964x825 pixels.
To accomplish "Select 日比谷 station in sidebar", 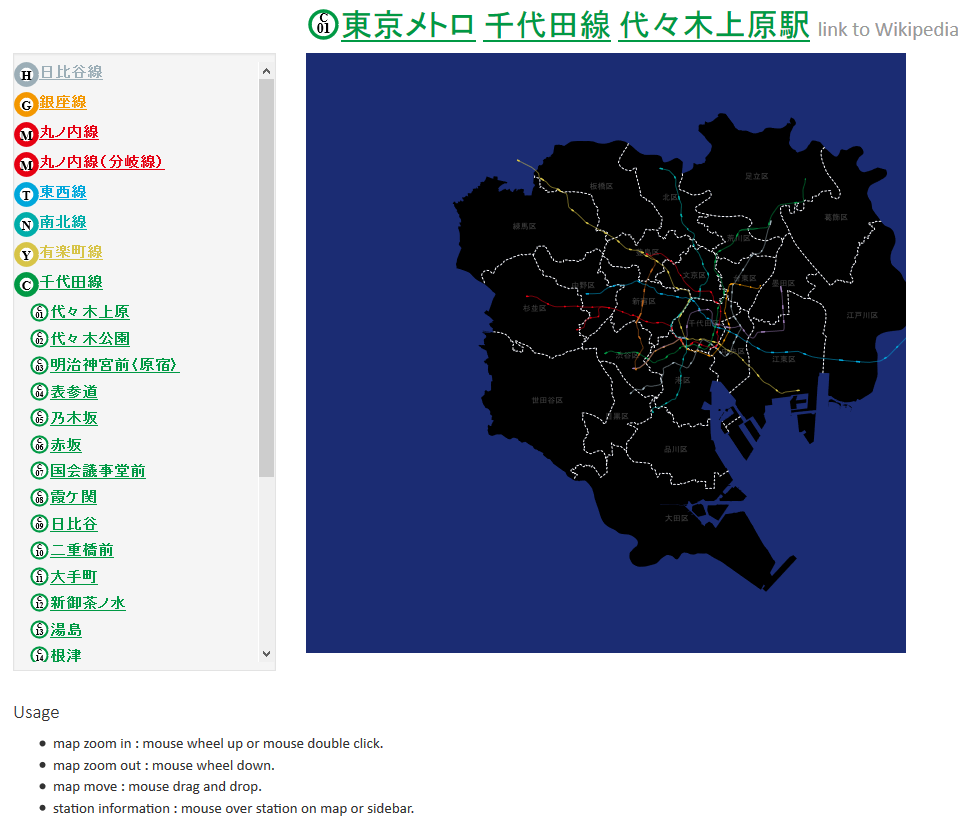I will (74, 524).
